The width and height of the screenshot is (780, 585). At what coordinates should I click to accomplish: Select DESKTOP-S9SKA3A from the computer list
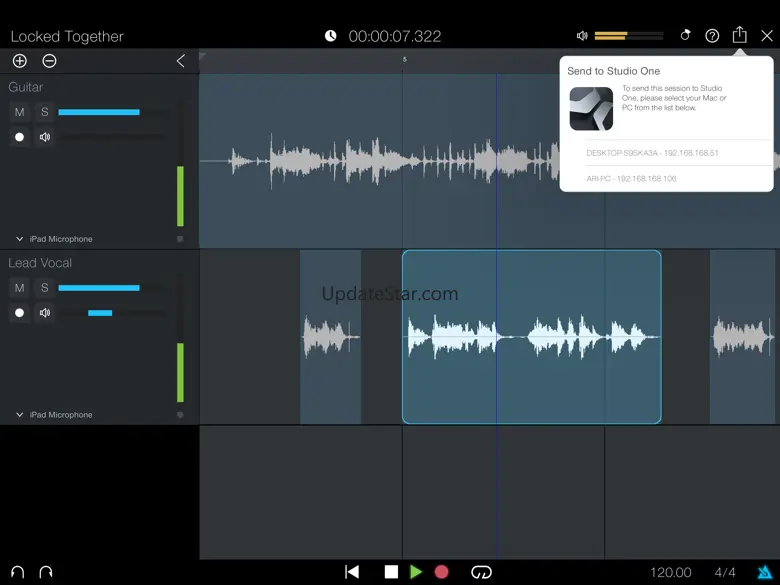(667, 153)
